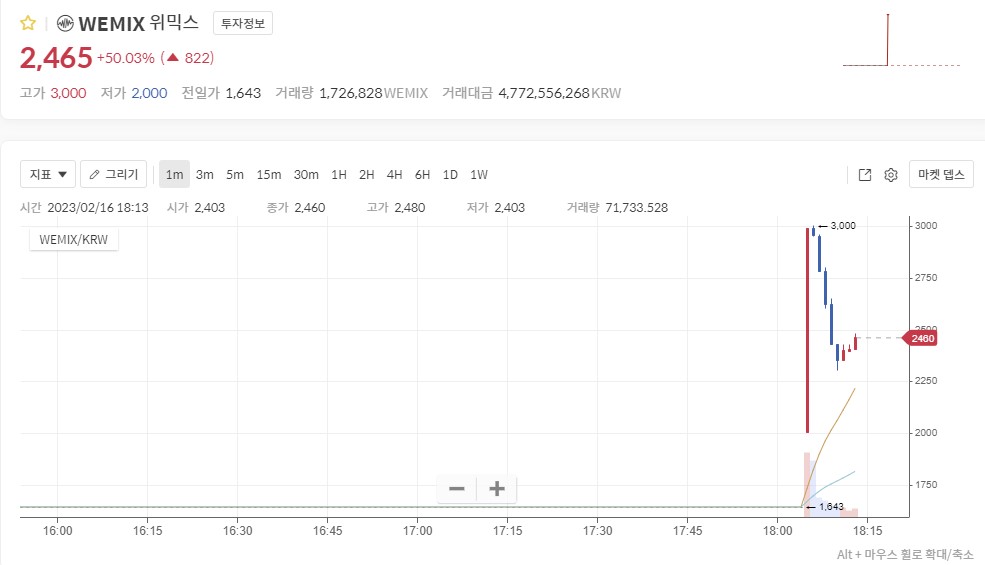Switch to the 5m chart interval
Viewport: 985px width, 565px height.
pos(235,175)
